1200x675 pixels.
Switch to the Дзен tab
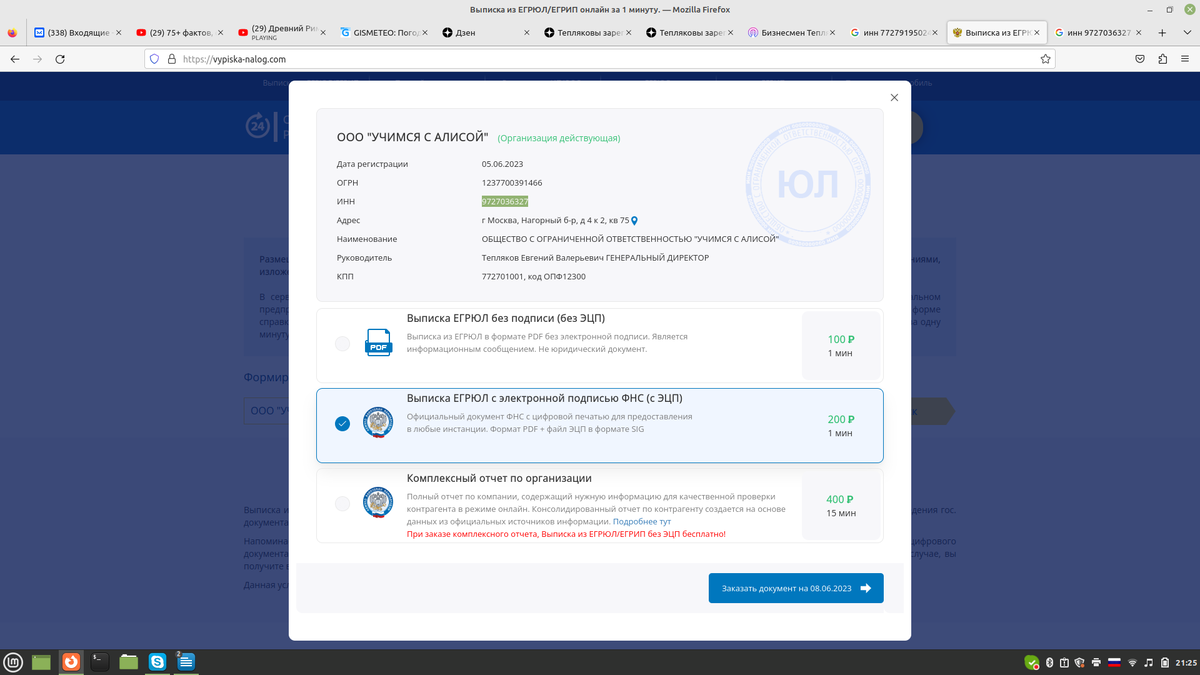pyautogui.click(x=484, y=32)
